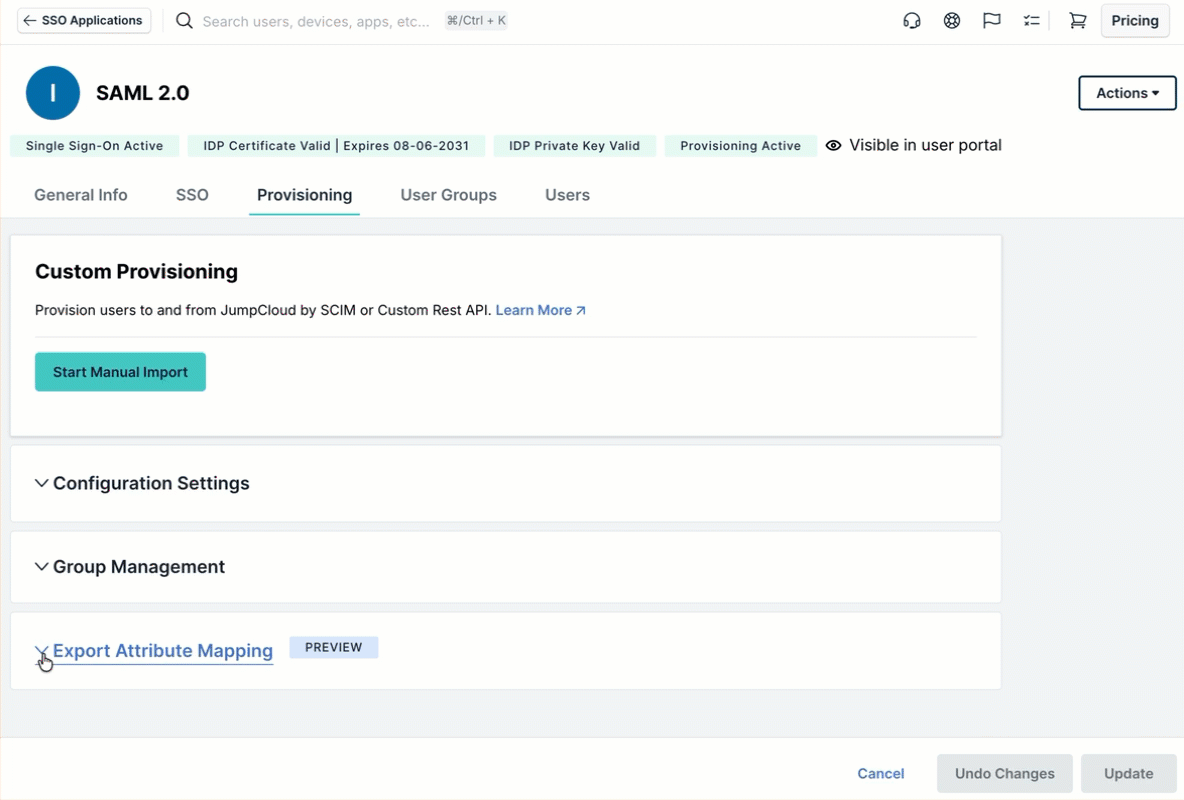This screenshot has height=800, width=1184.
Task: Click IDP Certificate Valid expiry badge
Action: coord(336,146)
